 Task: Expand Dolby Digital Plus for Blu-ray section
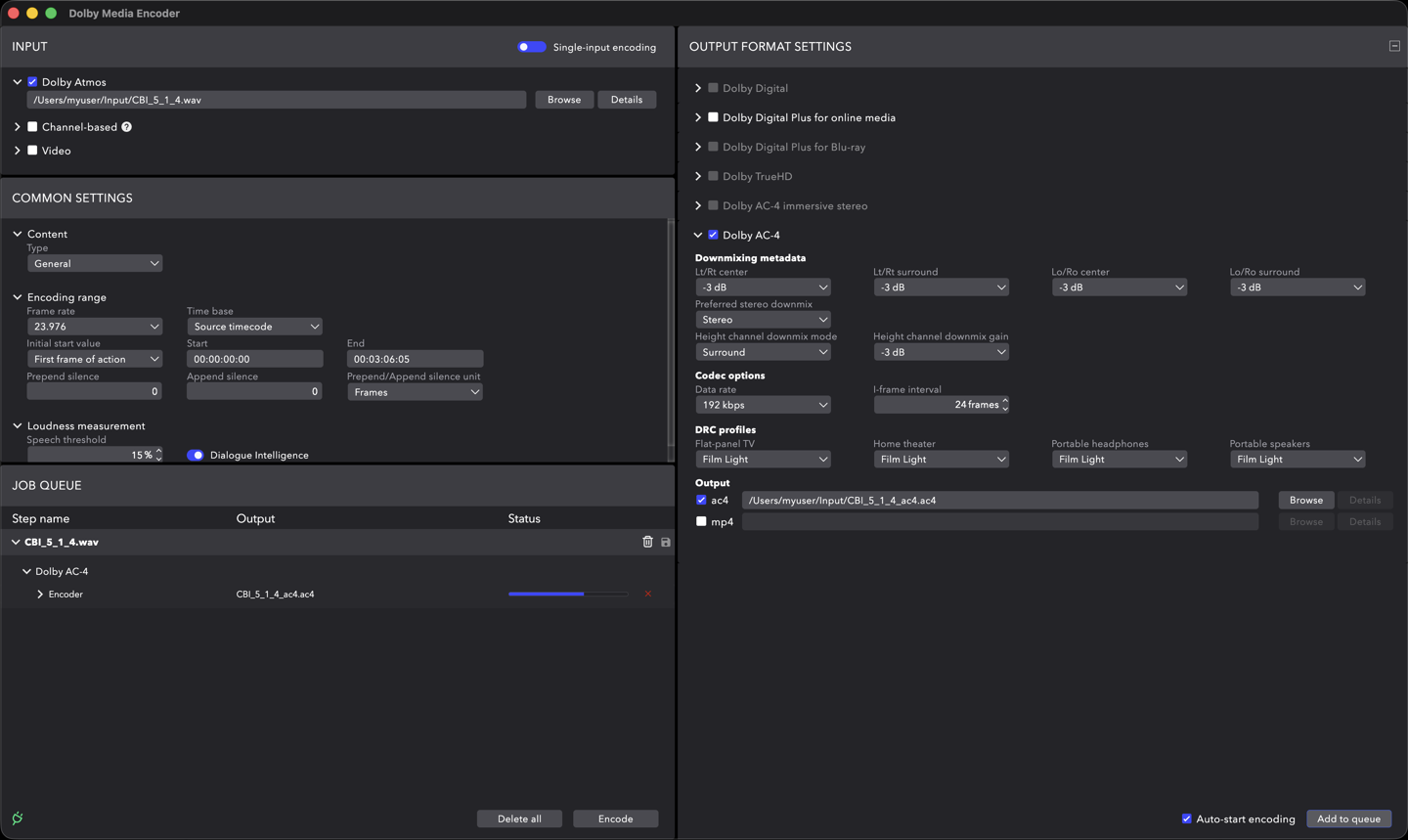(x=698, y=147)
